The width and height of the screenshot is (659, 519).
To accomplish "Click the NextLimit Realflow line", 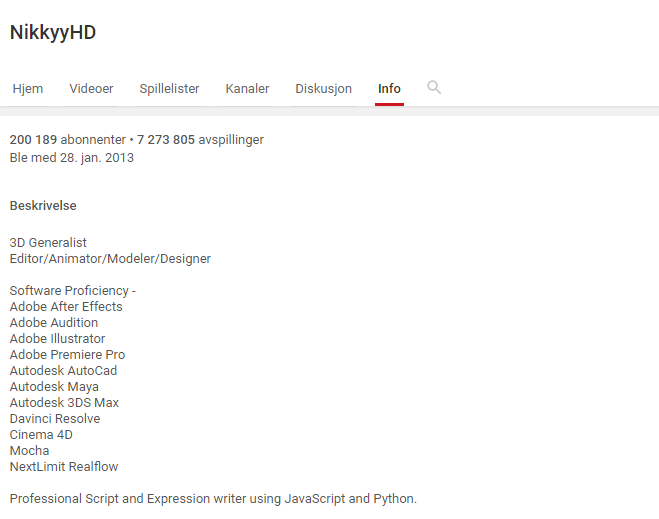I will point(64,466).
